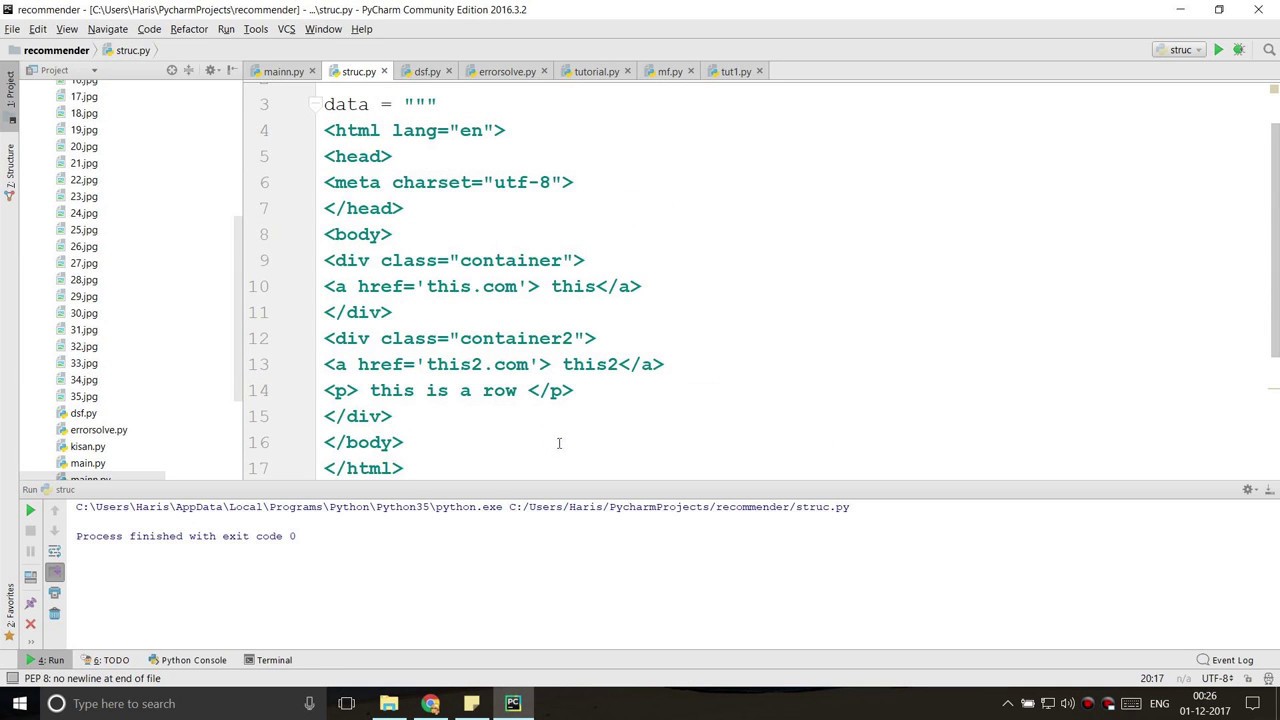Click the Restore Layout icon in the Run panel
The image size is (1280, 720).
coord(30,577)
